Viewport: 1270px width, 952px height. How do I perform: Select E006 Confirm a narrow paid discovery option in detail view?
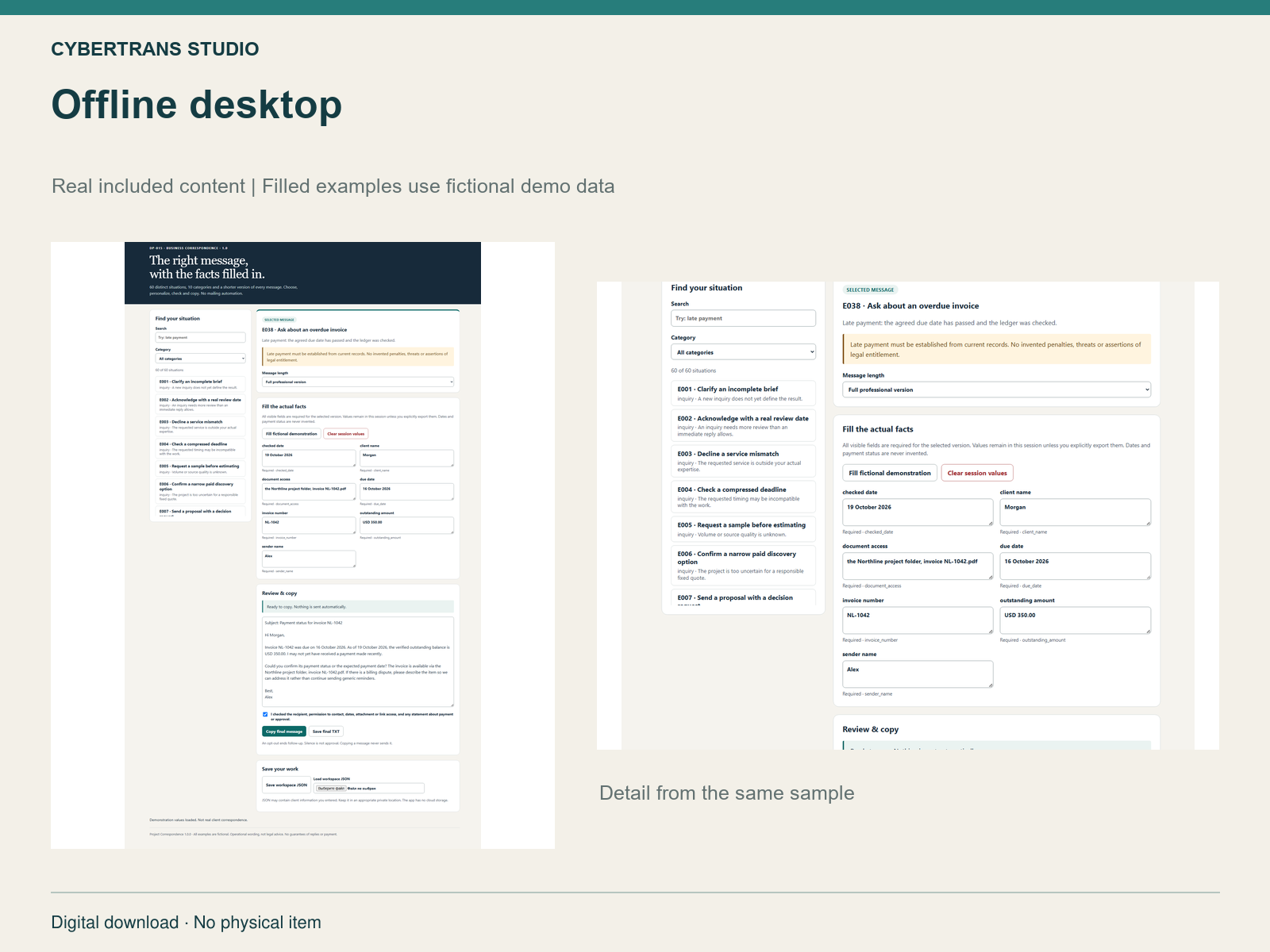(x=743, y=565)
